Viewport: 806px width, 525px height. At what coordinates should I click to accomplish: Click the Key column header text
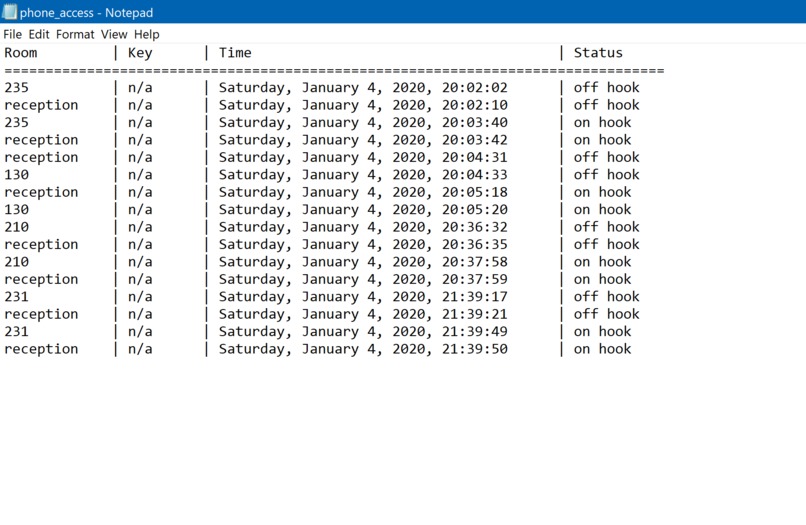(140, 53)
